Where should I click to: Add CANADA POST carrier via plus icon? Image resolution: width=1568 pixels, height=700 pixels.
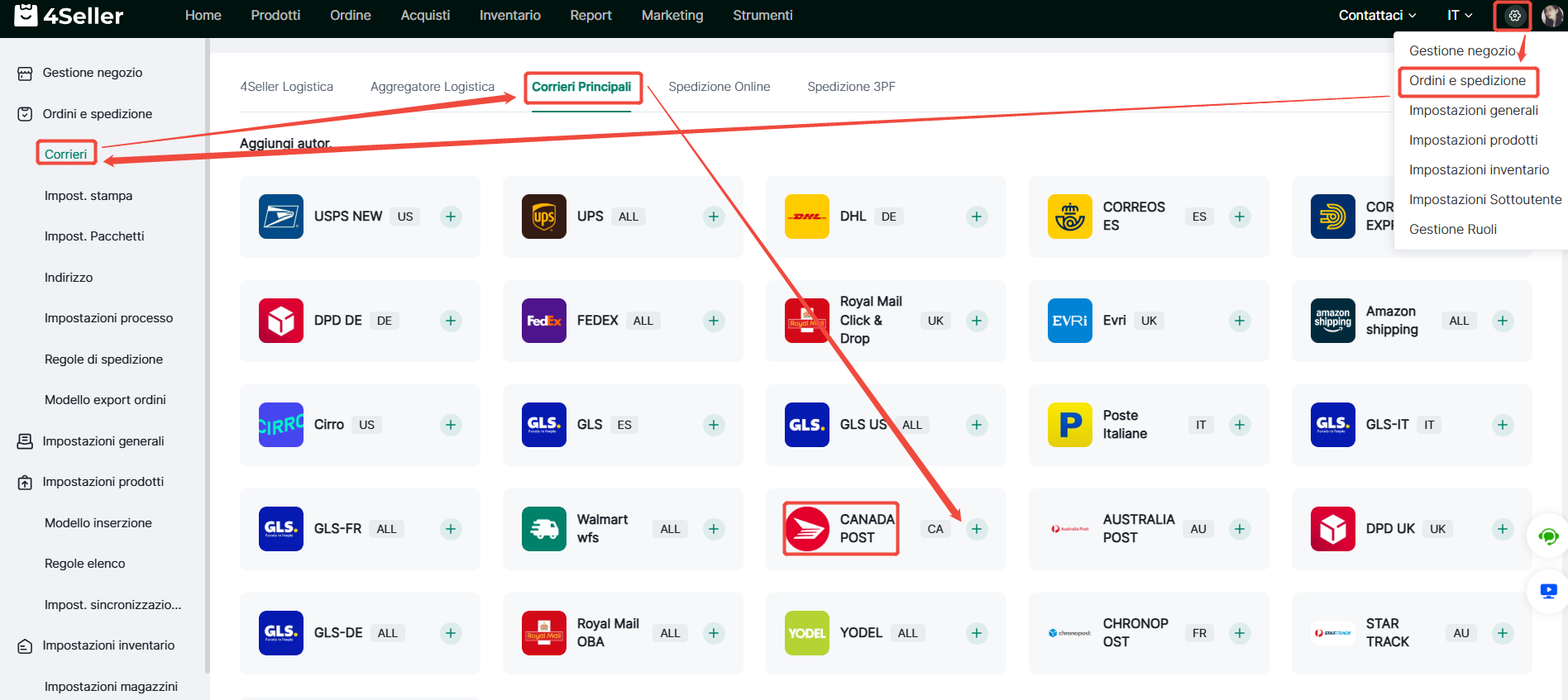(977, 529)
